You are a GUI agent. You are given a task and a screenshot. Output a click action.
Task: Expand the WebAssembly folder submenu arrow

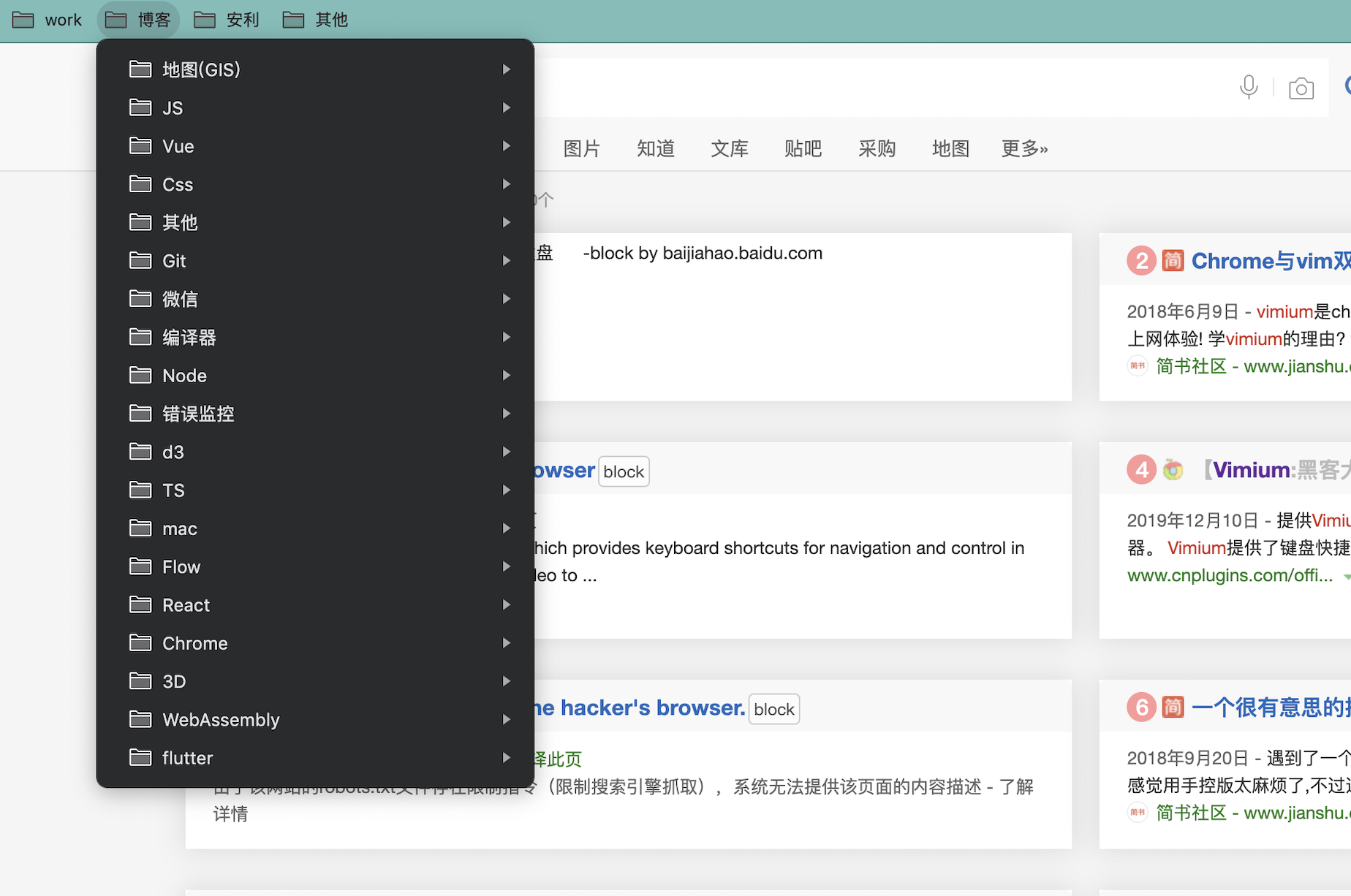coord(507,720)
